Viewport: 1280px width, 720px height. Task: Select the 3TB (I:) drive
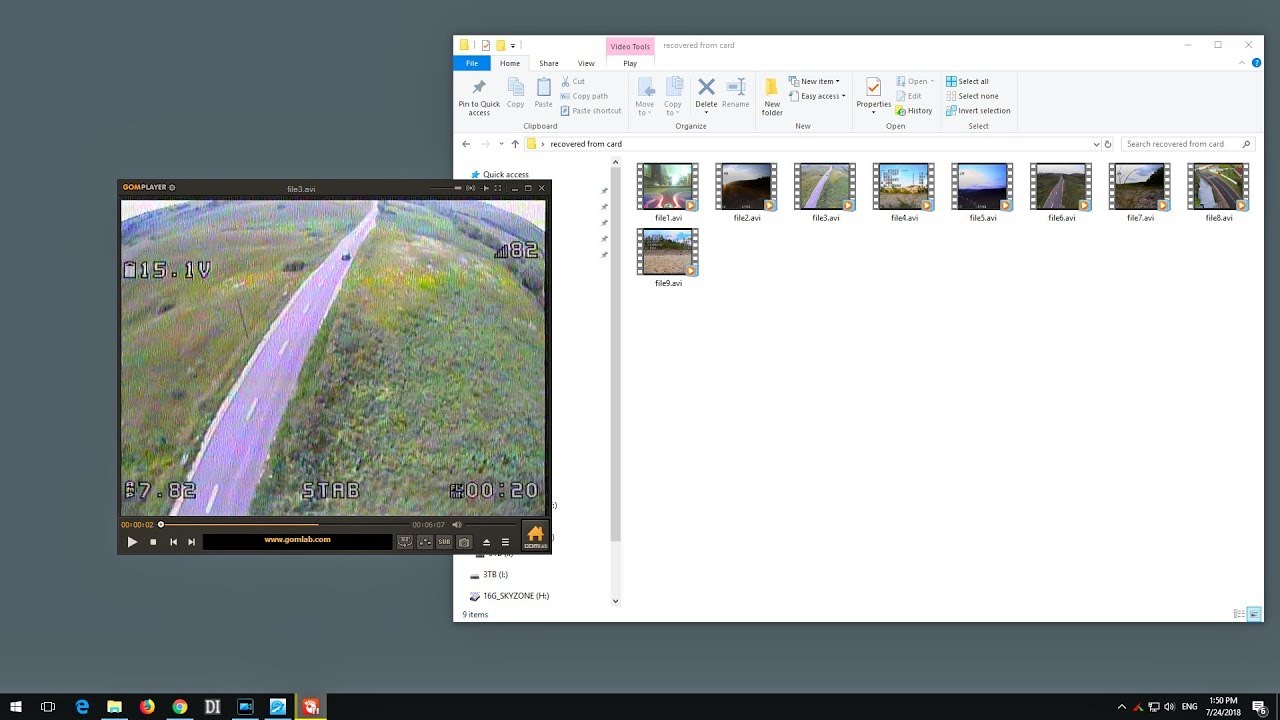pyautogui.click(x=490, y=575)
